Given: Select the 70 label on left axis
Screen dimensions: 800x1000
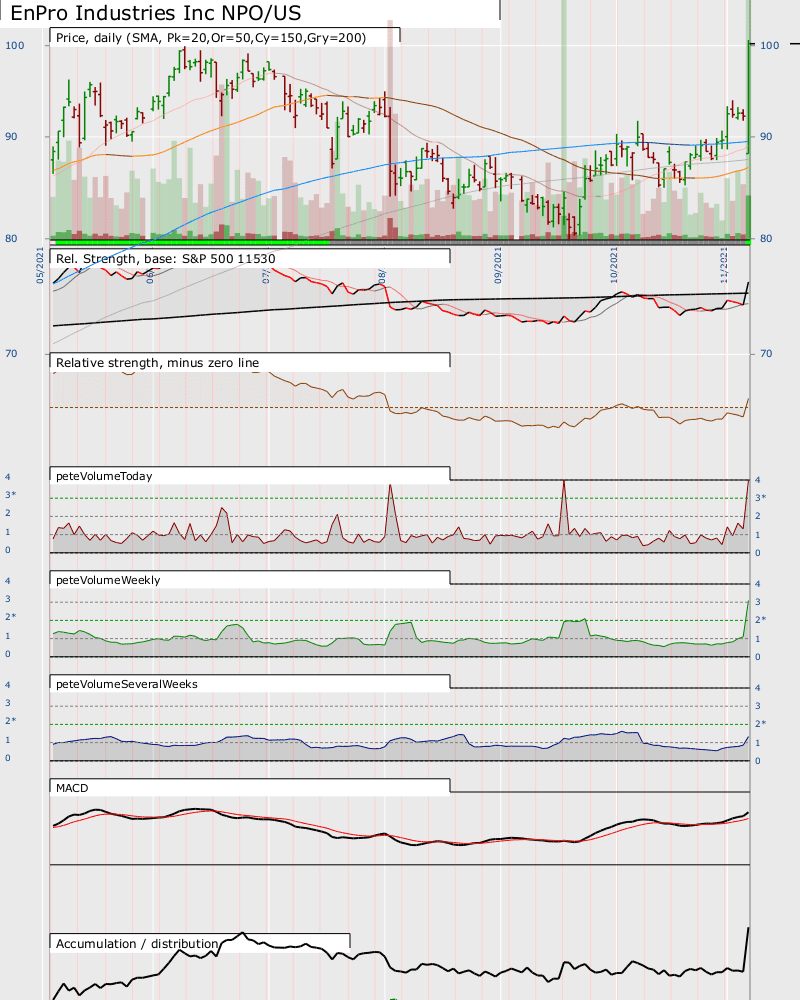Looking at the screenshot, I should coord(11,353).
